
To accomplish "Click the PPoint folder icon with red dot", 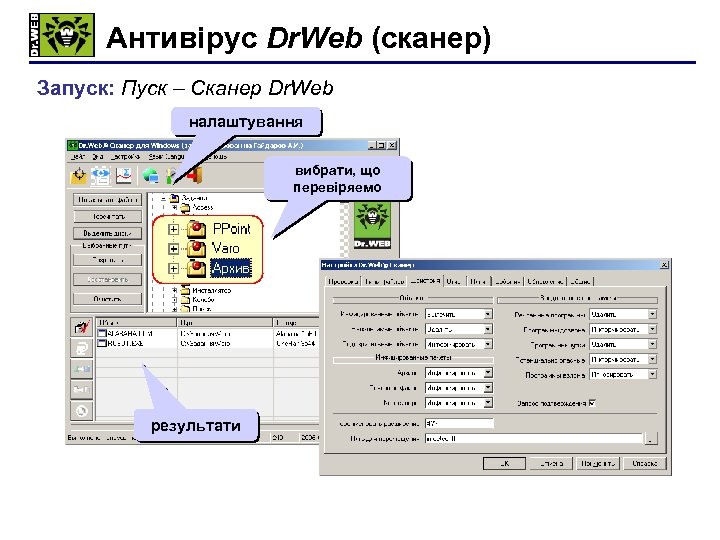I will coord(196,229).
